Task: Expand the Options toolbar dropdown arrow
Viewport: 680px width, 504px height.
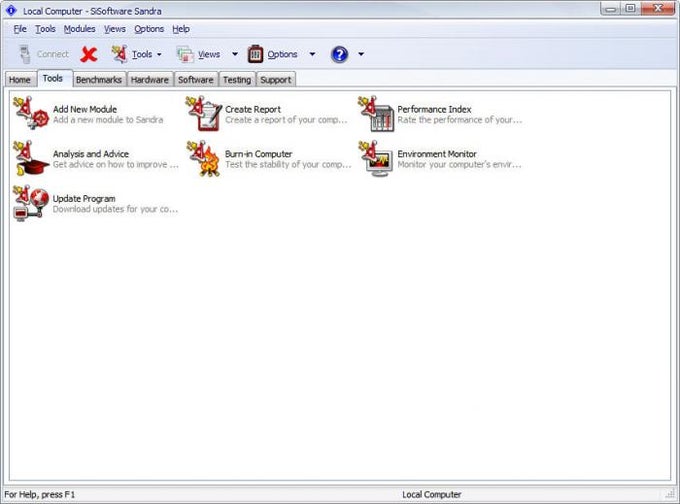Action: click(x=312, y=54)
